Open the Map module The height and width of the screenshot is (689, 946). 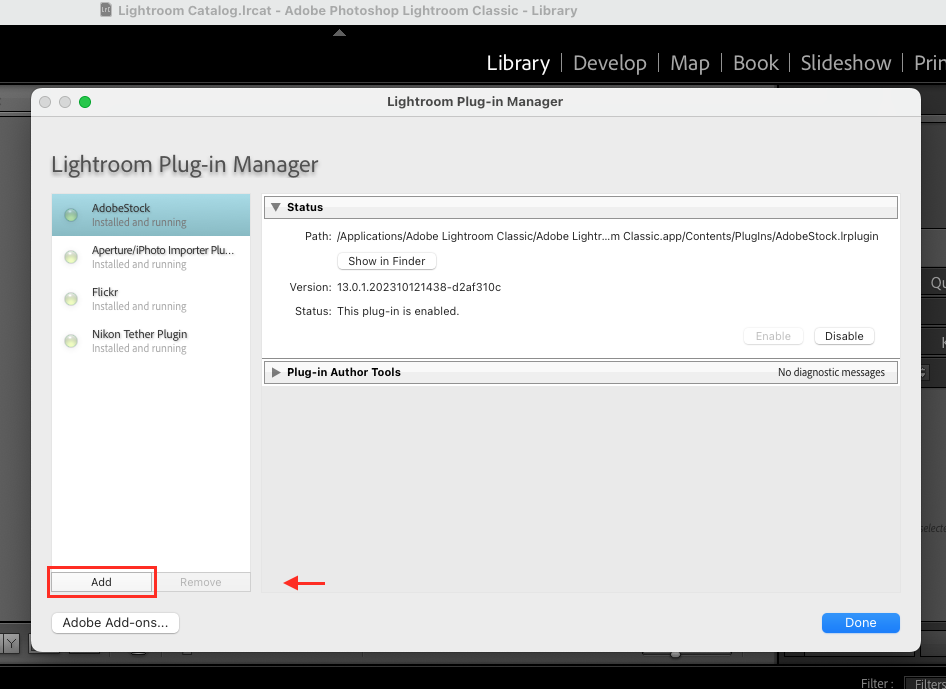(x=690, y=63)
